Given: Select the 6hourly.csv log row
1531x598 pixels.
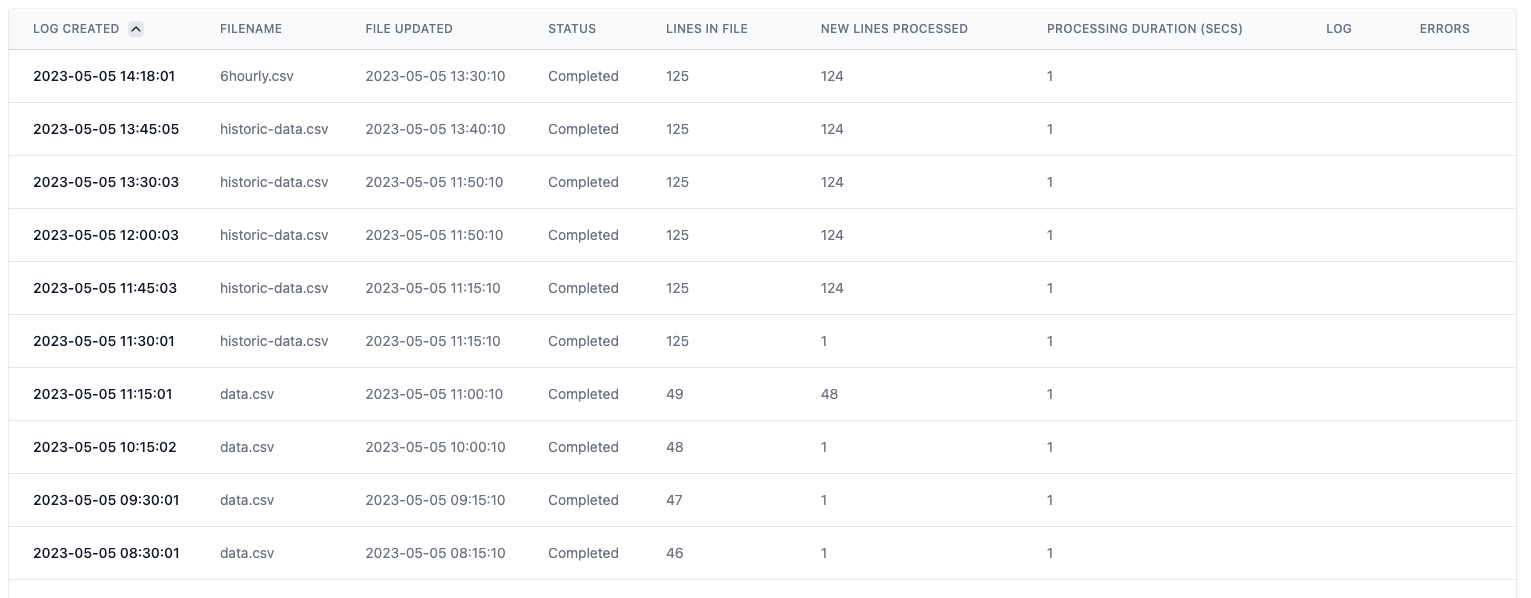Looking at the screenshot, I should pyautogui.click(x=256, y=76).
